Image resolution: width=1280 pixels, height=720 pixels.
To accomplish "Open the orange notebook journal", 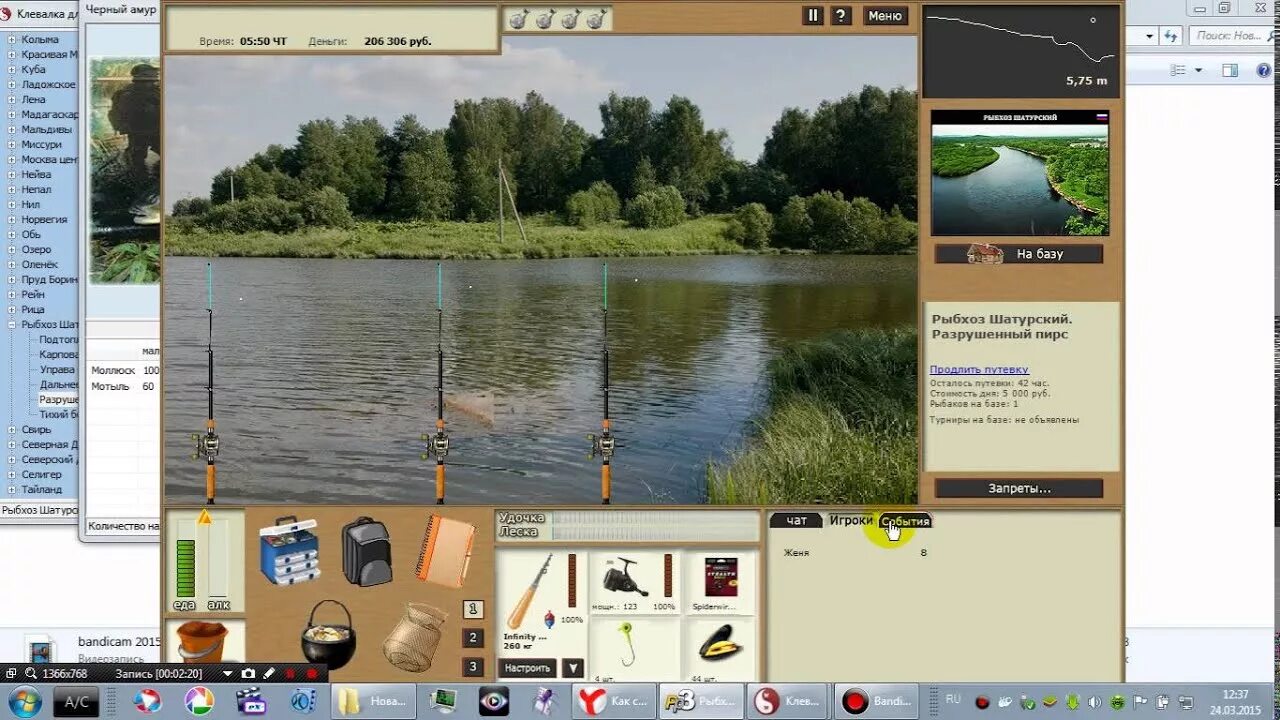I will pos(445,550).
